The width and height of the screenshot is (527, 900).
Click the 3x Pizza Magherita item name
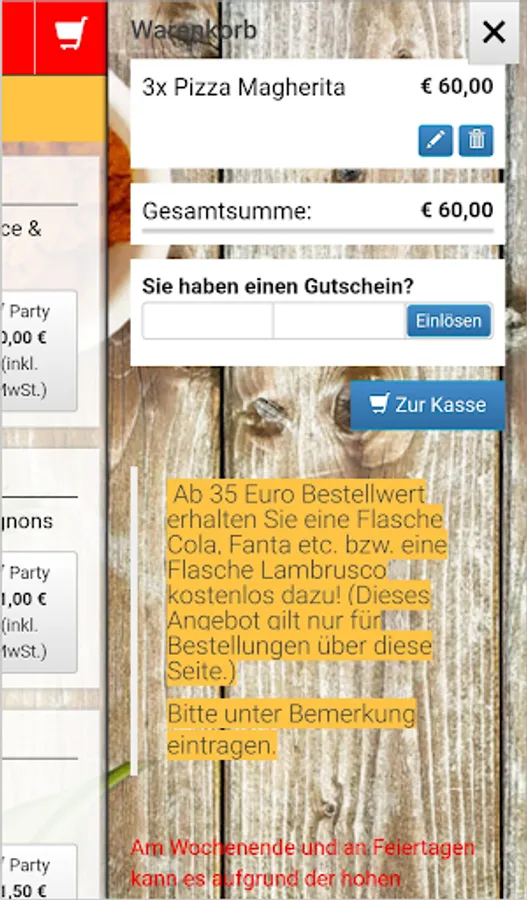244,88
